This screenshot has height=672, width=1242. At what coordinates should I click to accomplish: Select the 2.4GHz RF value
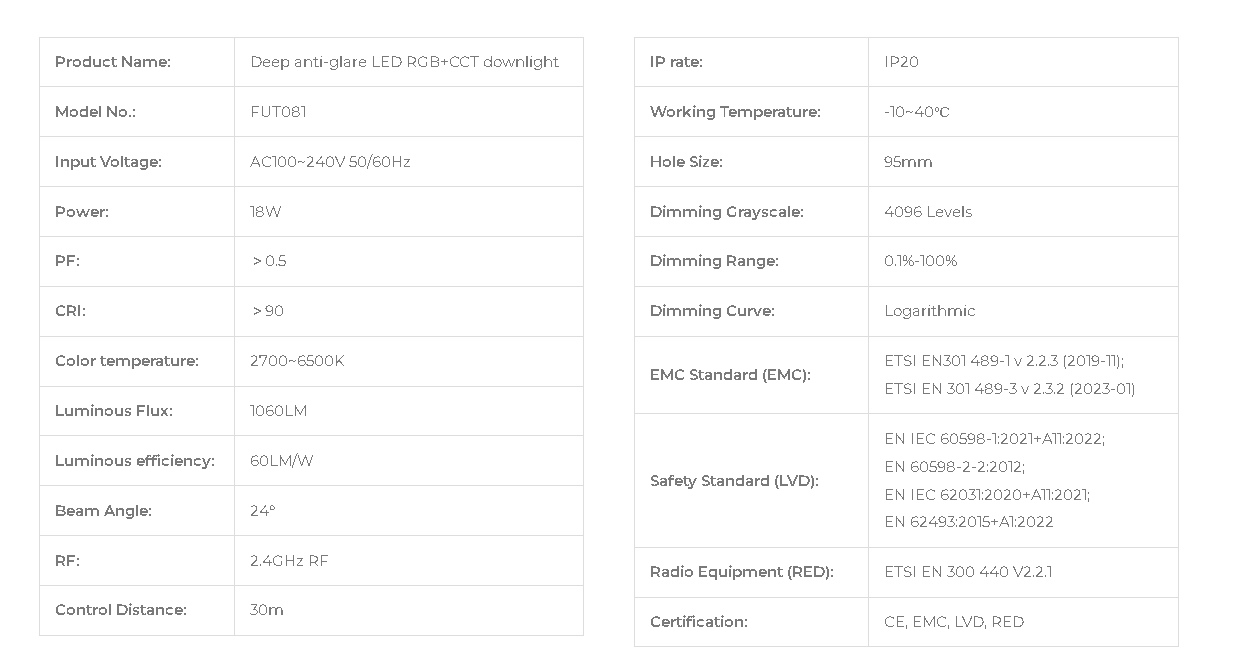[289, 561]
